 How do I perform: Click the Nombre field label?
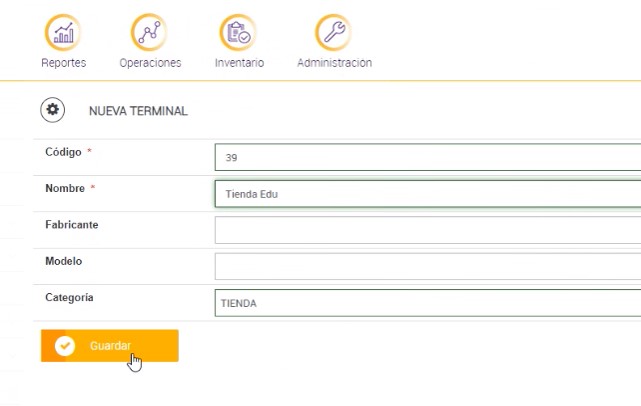(x=64, y=188)
